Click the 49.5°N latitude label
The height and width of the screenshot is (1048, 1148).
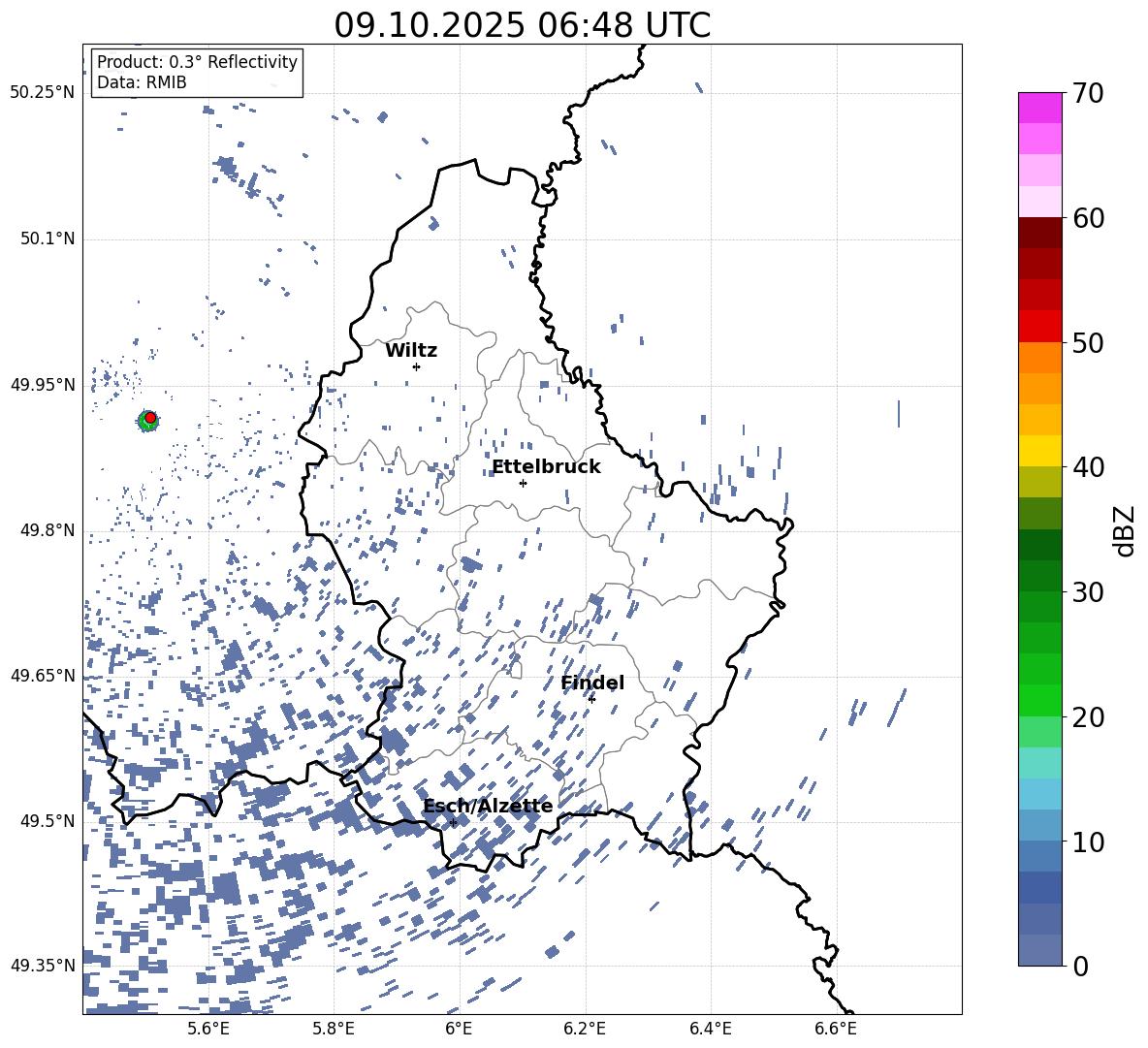pyautogui.click(x=48, y=820)
